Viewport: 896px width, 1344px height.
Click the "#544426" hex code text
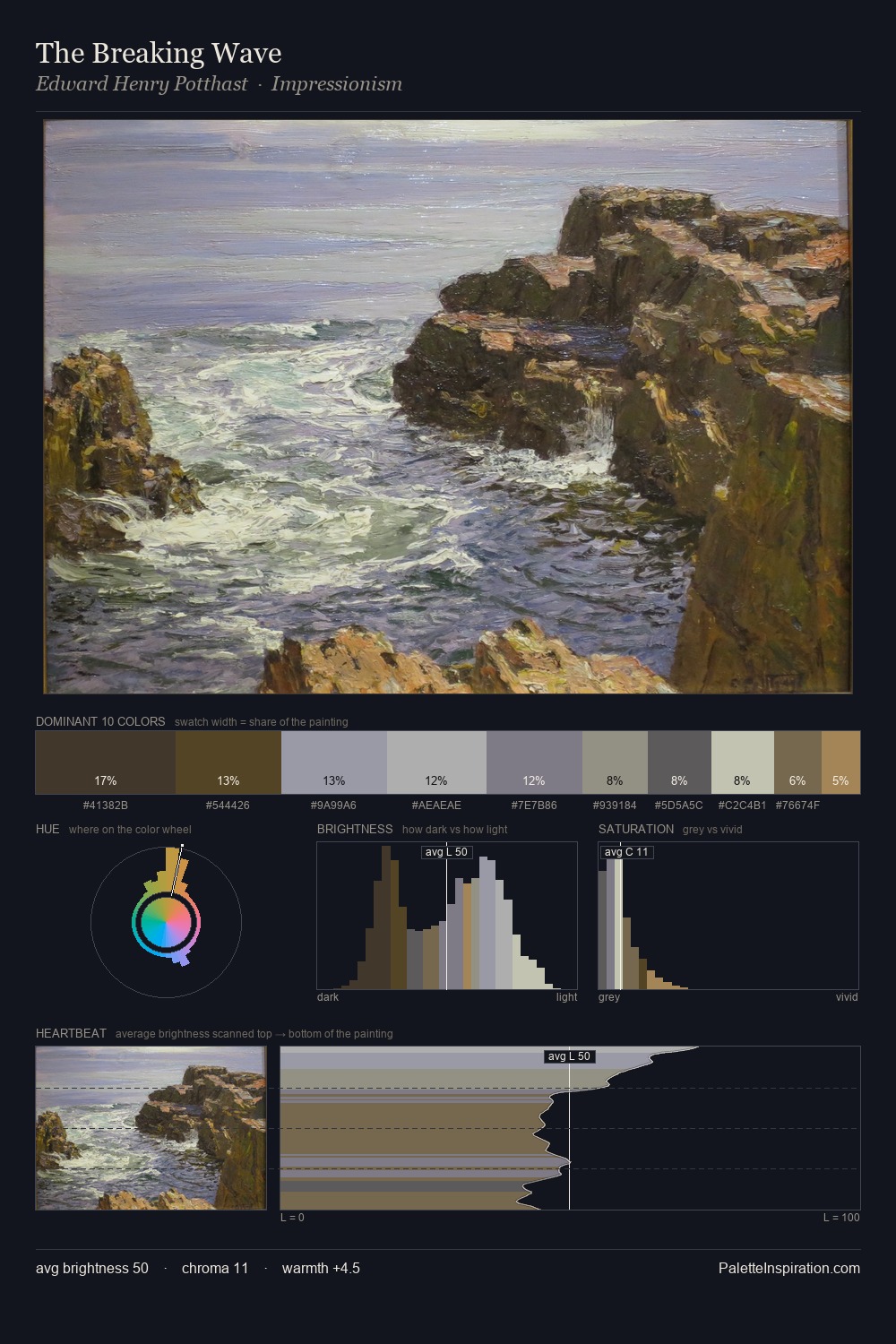point(228,806)
